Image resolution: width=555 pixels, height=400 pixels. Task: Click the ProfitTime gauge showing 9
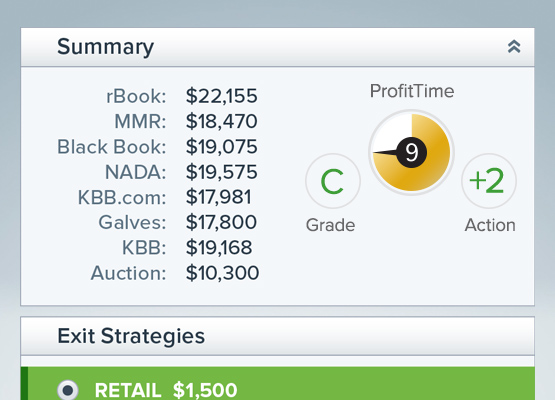tap(412, 152)
